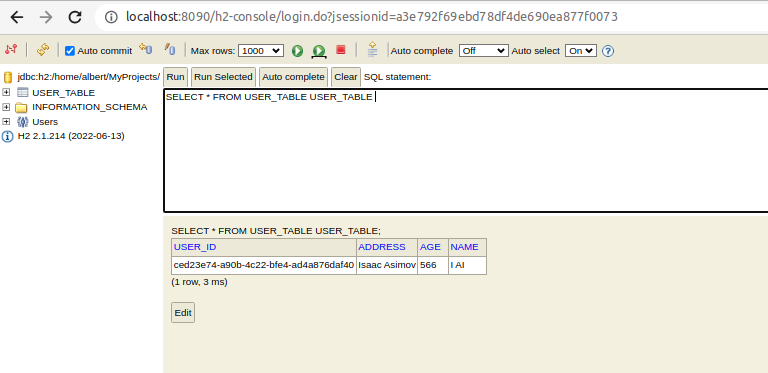Click the Run Selected green icon
768x373 pixels.
click(319, 51)
